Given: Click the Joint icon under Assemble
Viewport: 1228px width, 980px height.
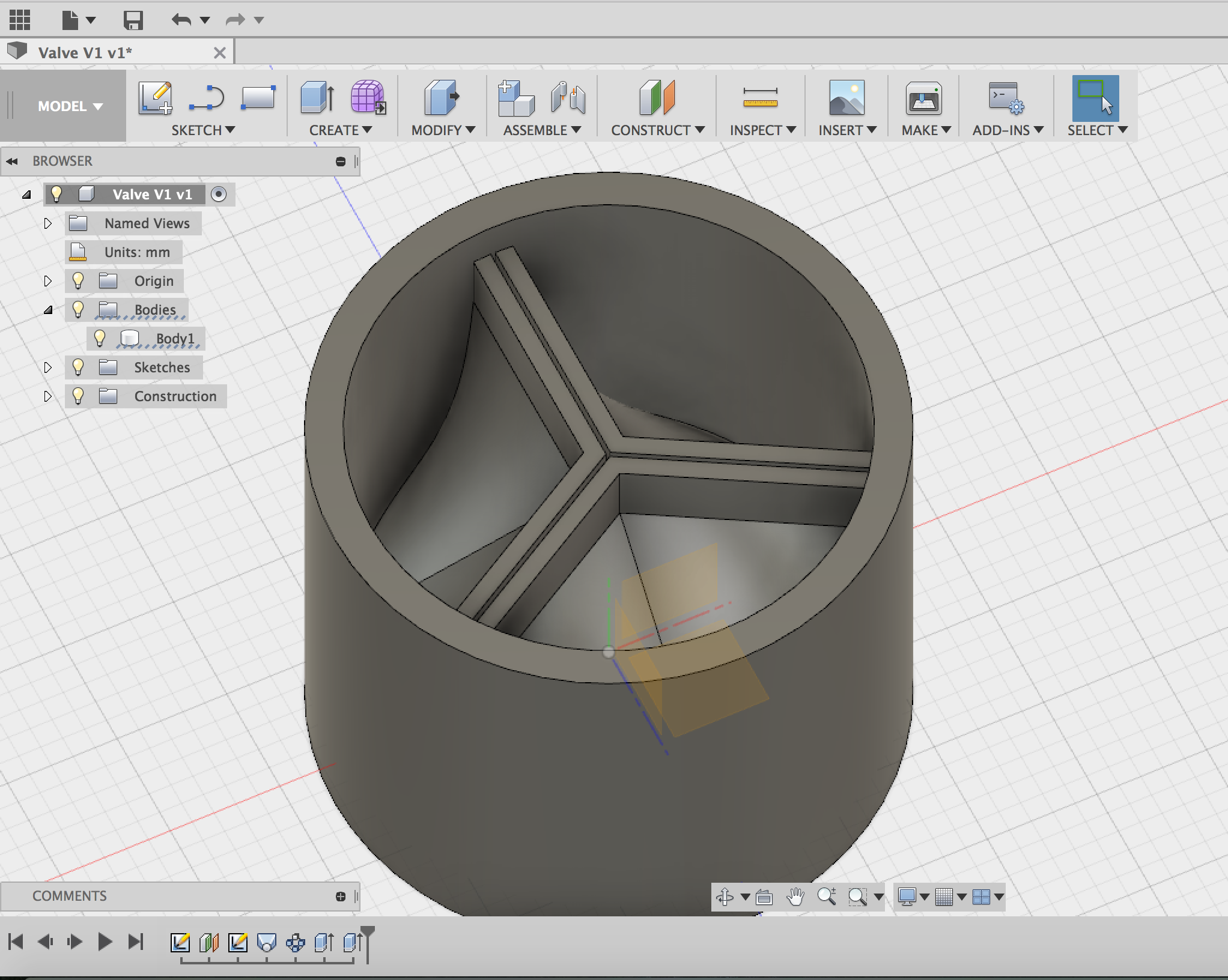Looking at the screenshot, I should [568, 97].
